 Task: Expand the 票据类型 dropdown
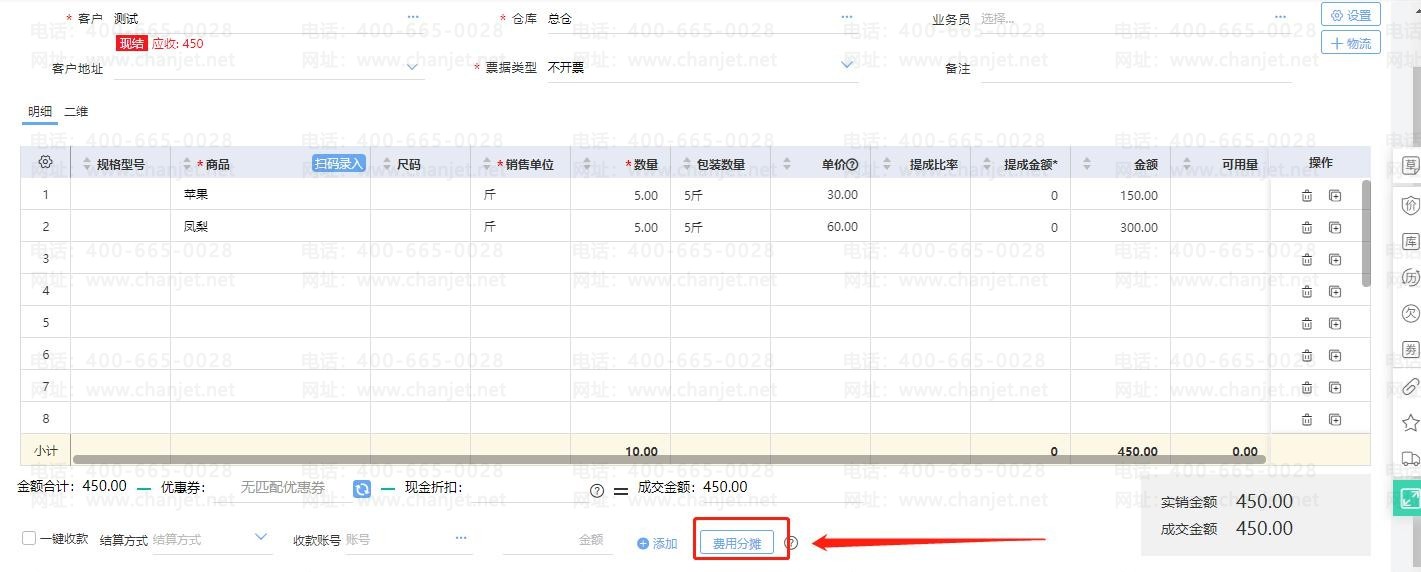(847, 65)
